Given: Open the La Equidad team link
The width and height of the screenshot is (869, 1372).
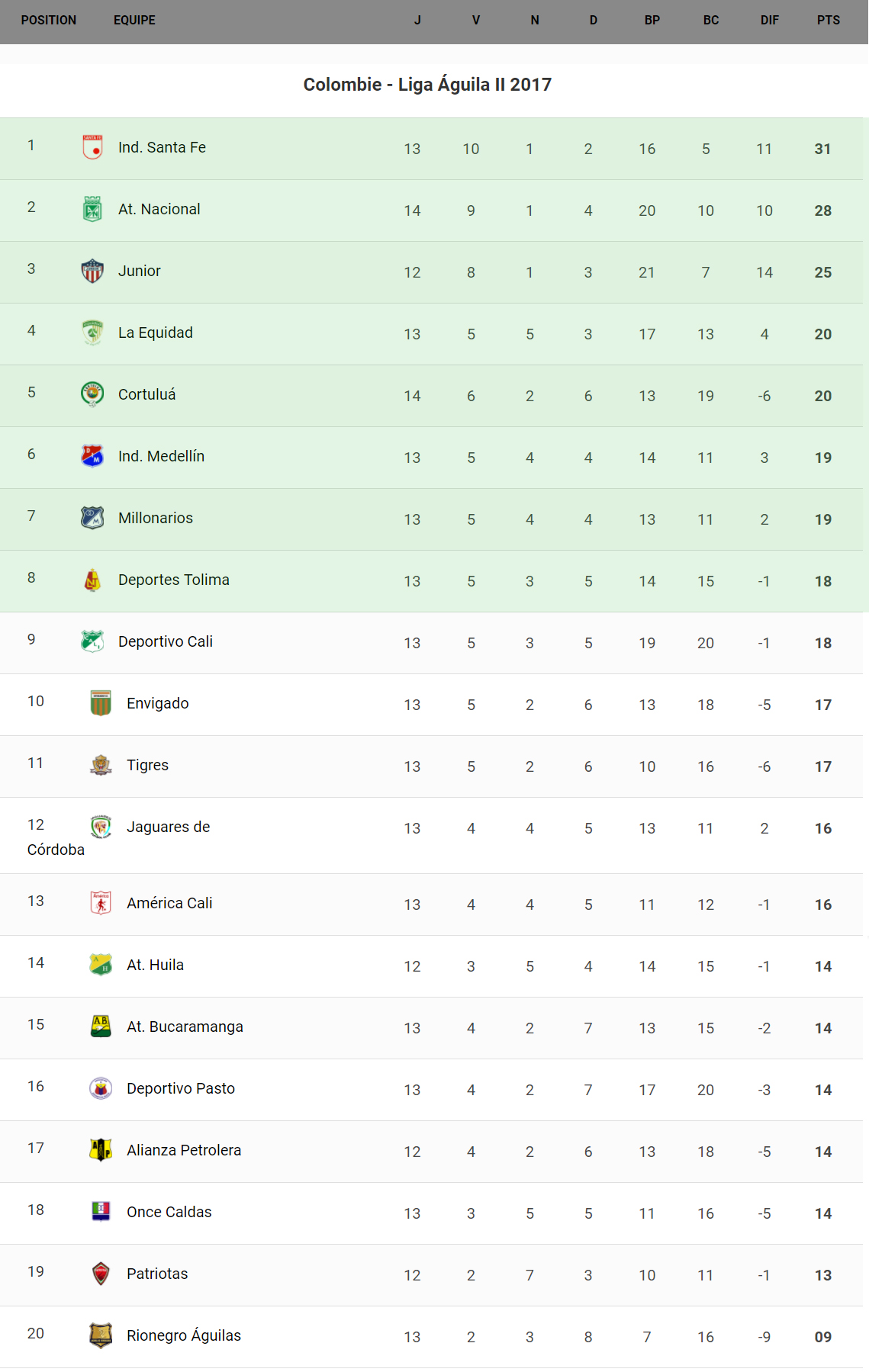Looking at the screenshot, I should (156, 333).
